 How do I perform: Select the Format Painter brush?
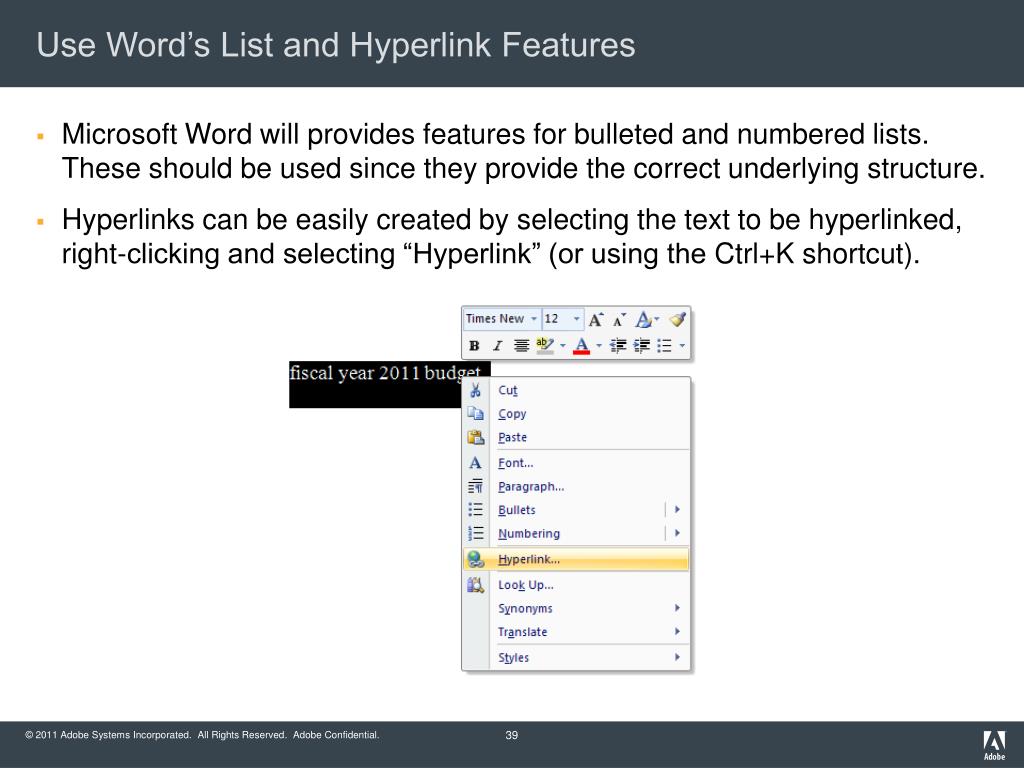pos(677,320)
